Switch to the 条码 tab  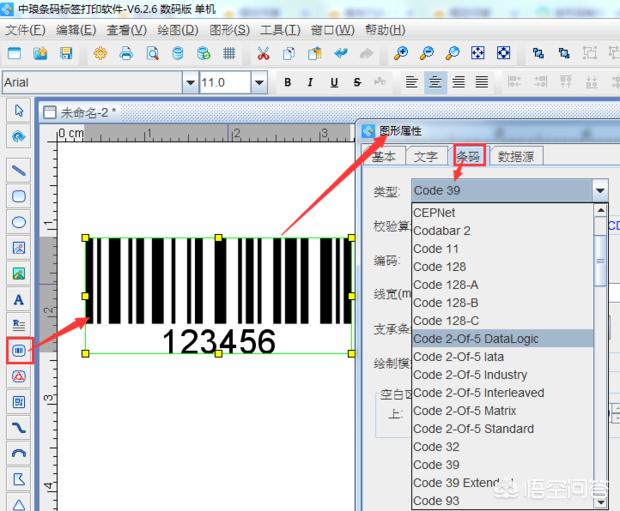pyautogui.click(x=469, y=156)
